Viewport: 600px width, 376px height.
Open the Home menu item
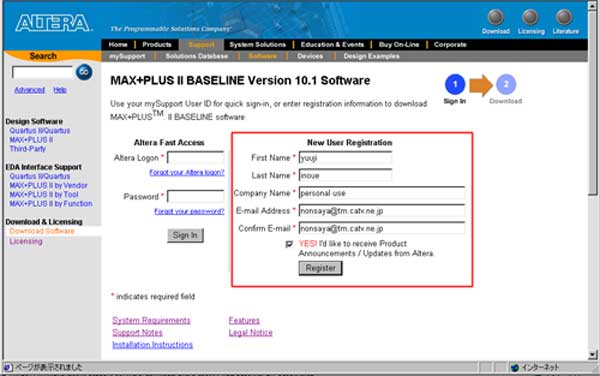coord(118,45)
